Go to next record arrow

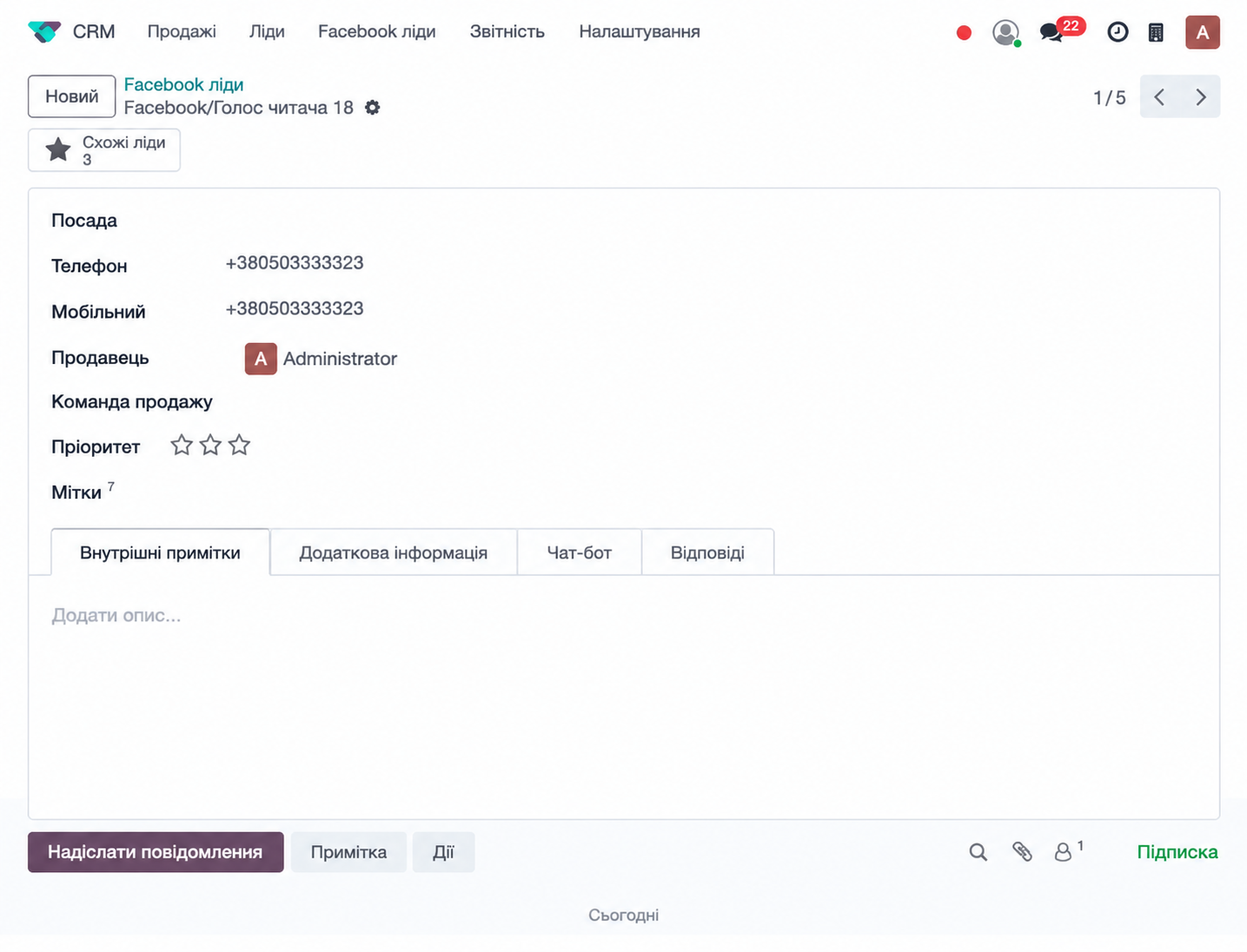(x=1200, y=96)
